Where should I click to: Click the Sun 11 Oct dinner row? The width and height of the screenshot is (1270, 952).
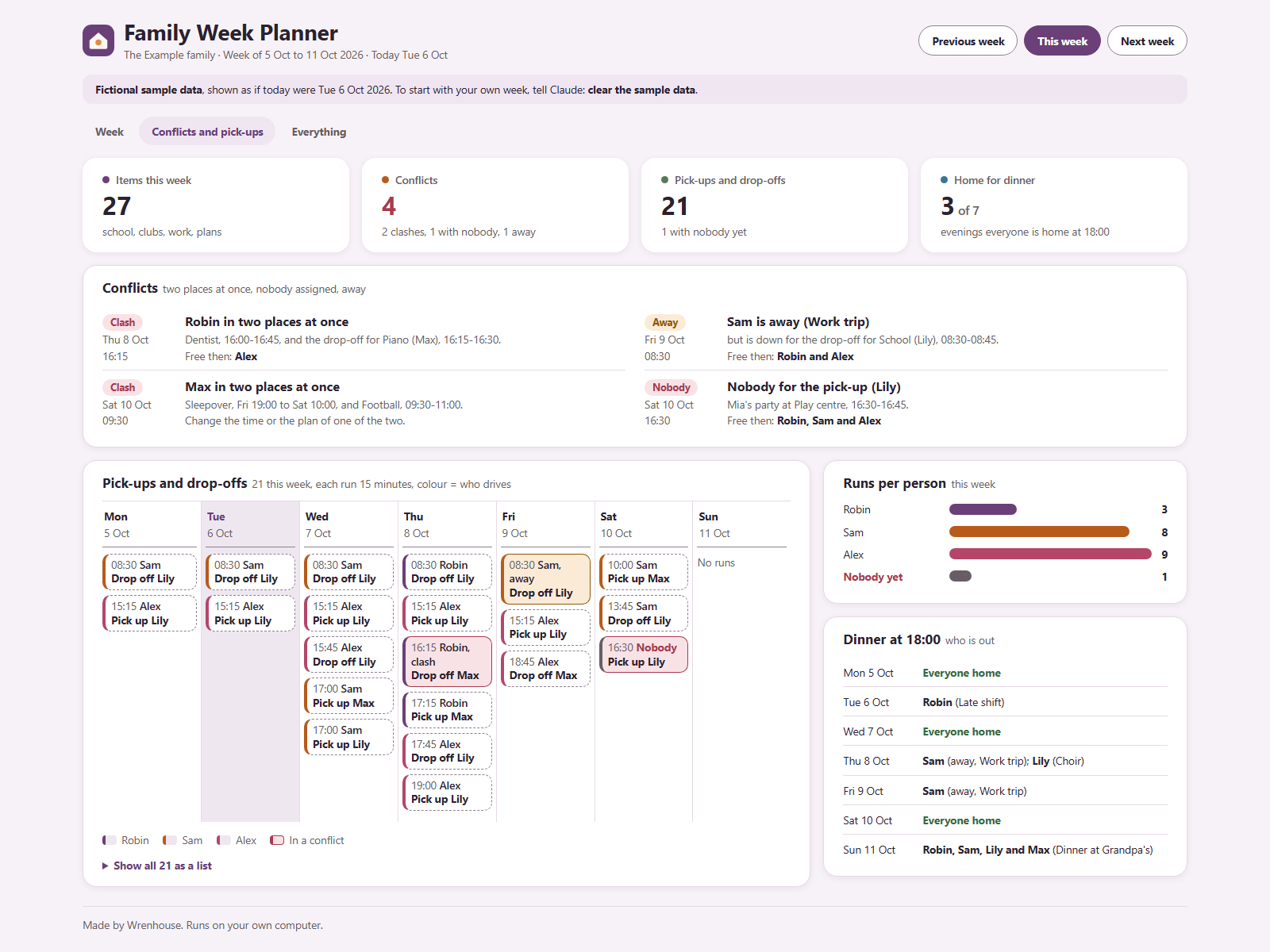point(1006,850)
